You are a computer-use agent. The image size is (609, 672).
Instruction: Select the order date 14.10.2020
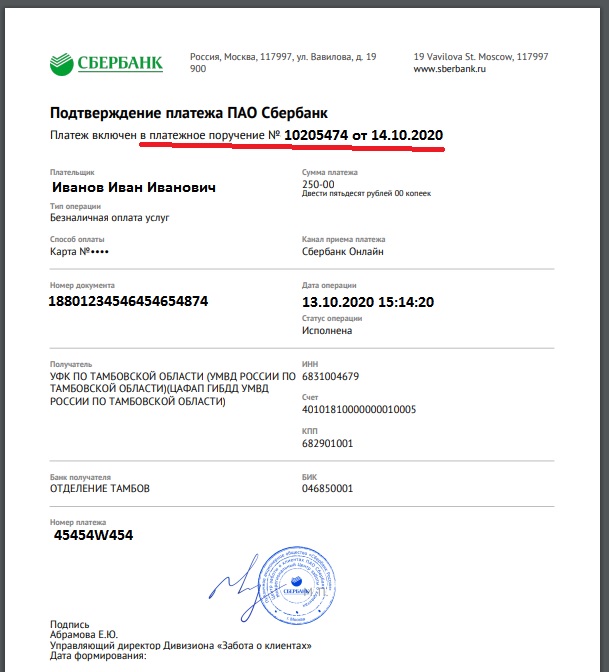[407, 135]
